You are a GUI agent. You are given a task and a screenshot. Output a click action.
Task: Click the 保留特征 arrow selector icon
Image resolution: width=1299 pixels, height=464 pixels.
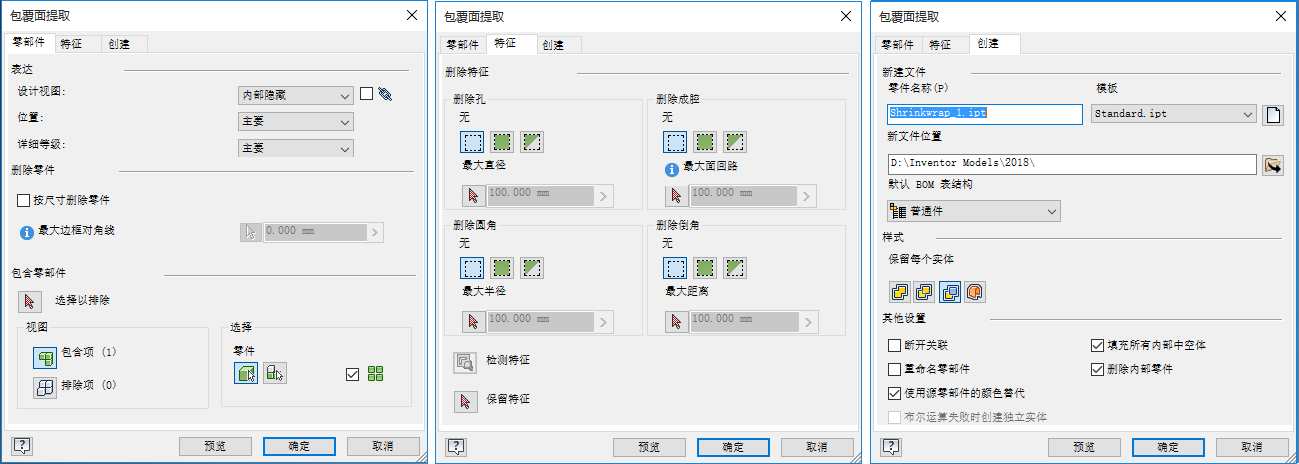tap(465, 401)
